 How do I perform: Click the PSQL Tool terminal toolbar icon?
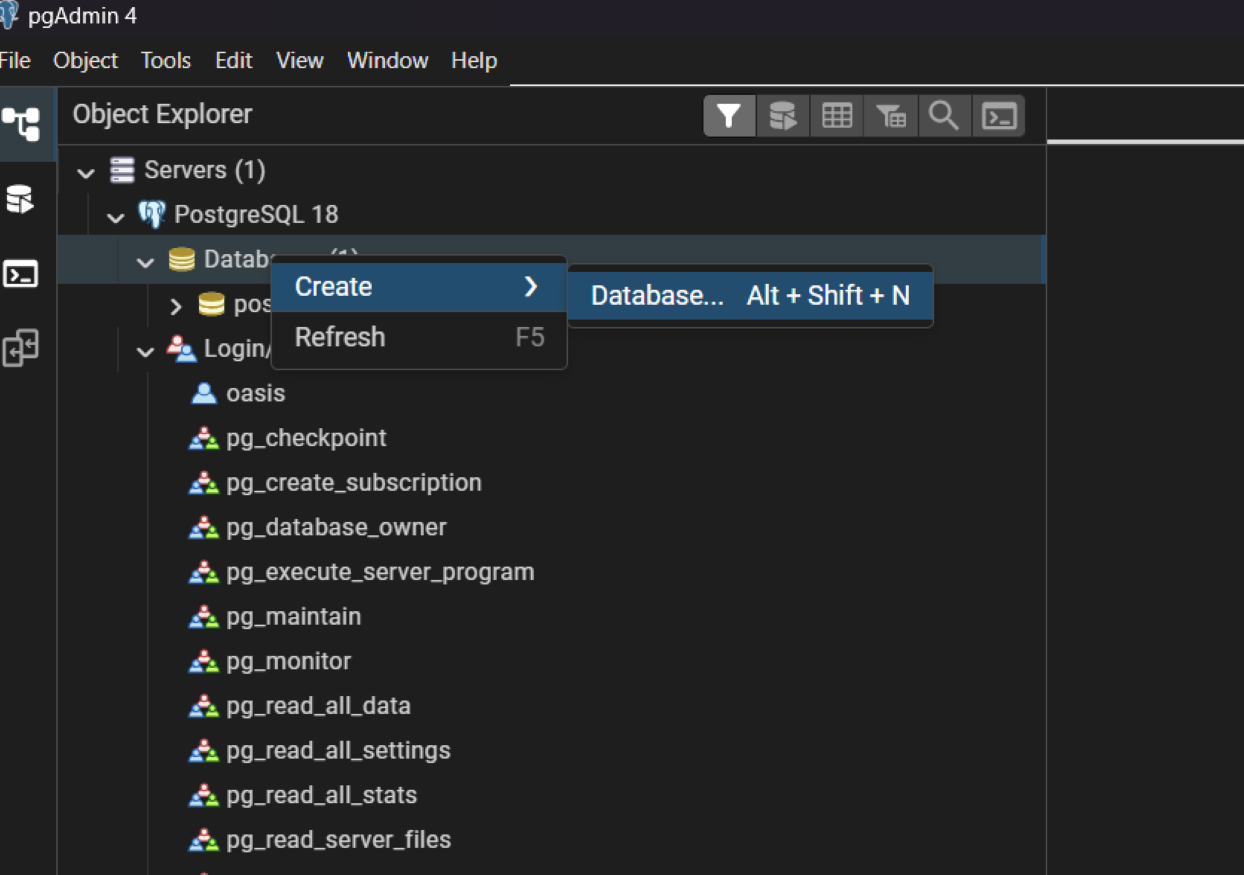[x=999, y=117]
